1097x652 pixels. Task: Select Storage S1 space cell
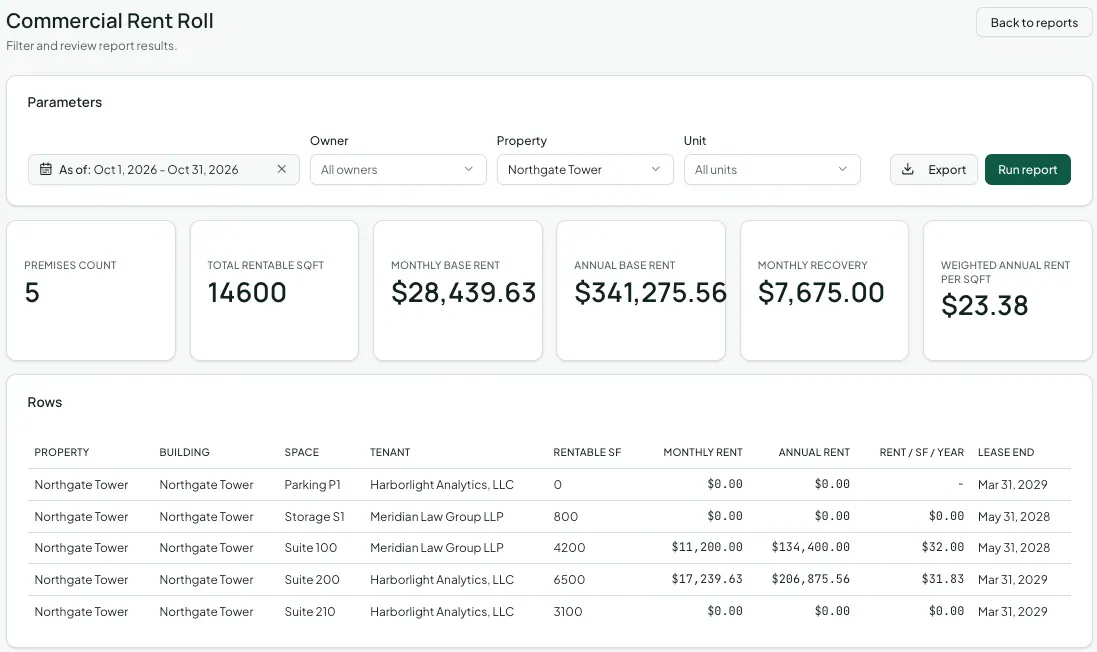click(314, 516)
